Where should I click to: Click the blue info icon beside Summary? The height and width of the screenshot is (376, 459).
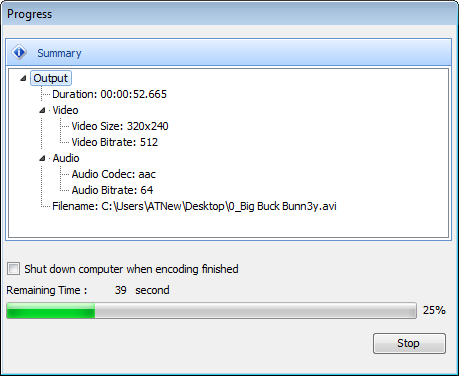tap(19, 52)
